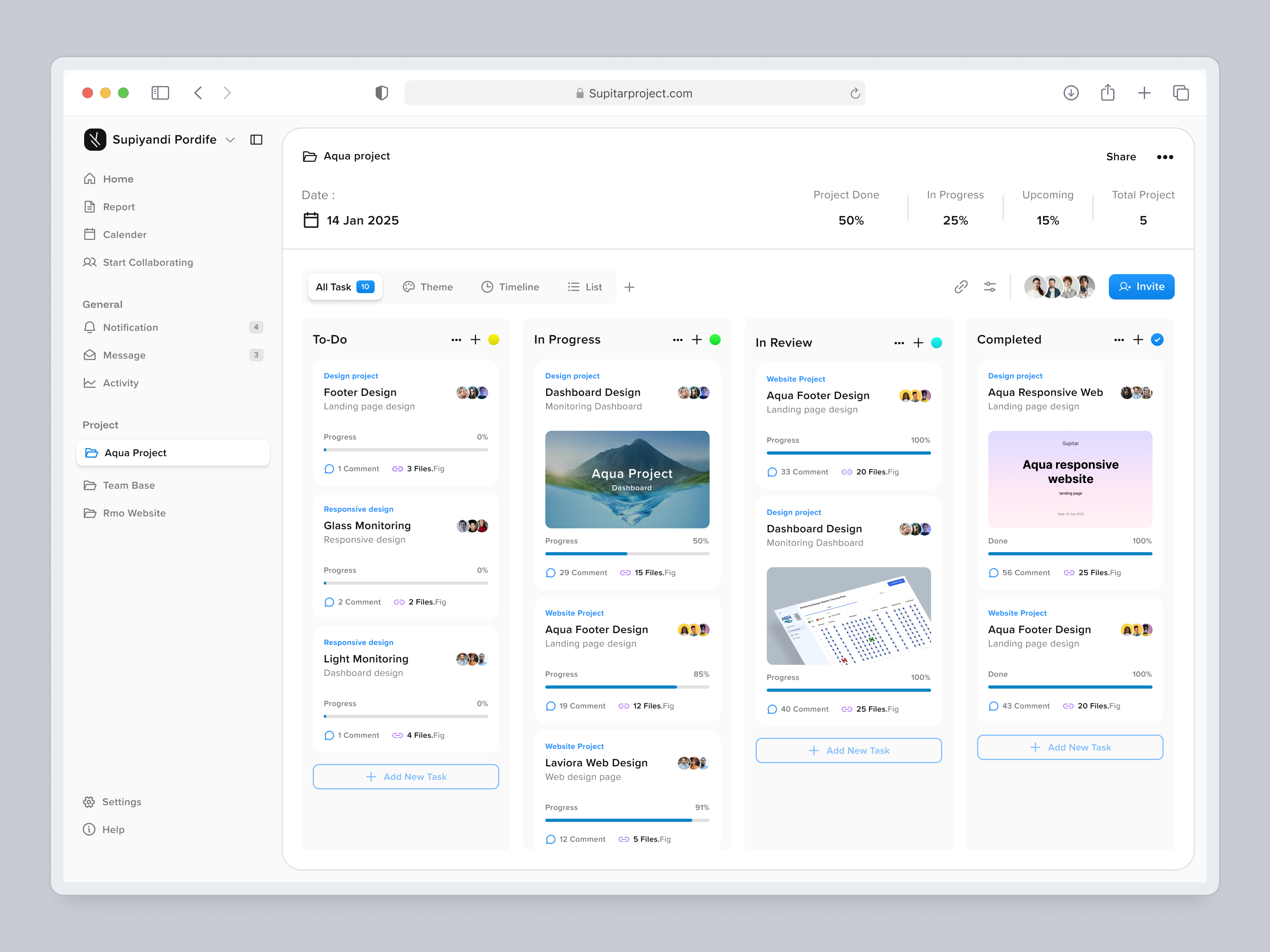
Task: Toggle the panel collapse icon beside Supiyandi Pordife
Action: (256, 140)
